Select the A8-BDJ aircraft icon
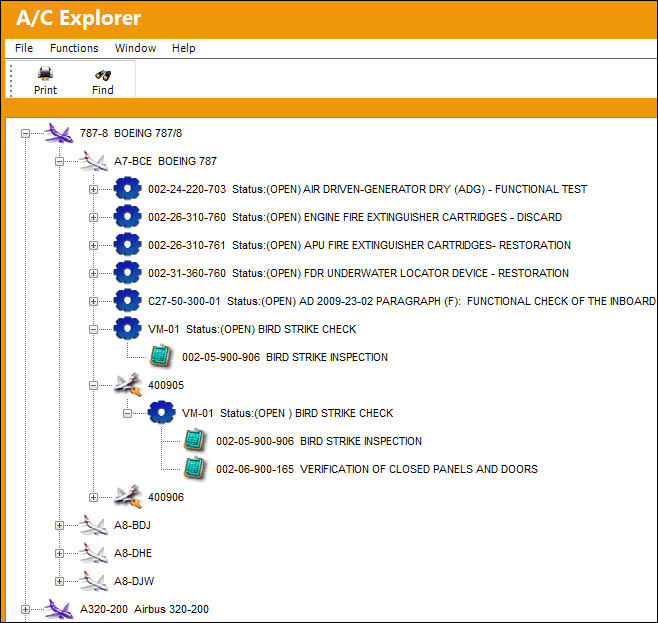 pyautogui.click(x=93, y=525)
